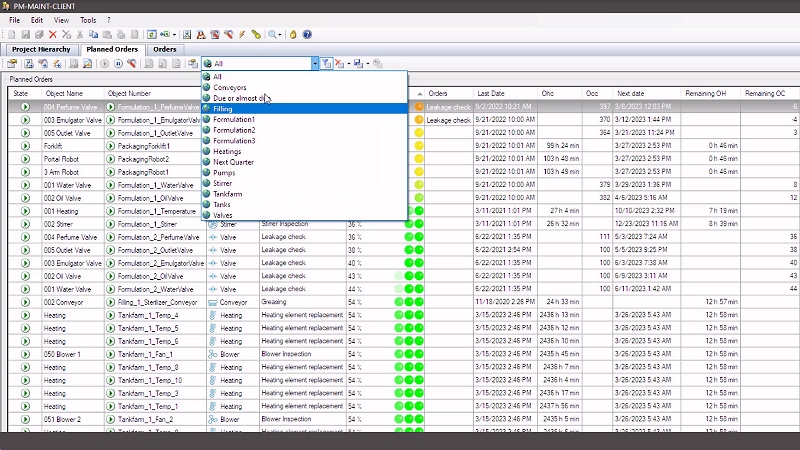
Task: Open dropdown arrow beside green import icon
Action: 174,35
